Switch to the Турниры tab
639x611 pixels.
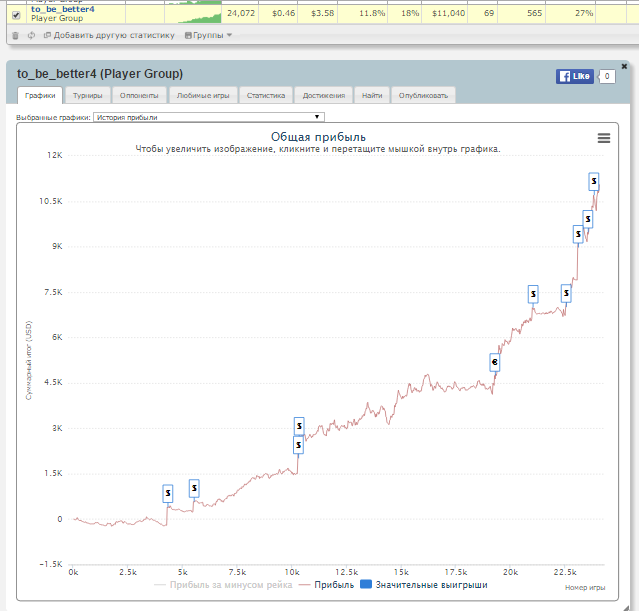88,95
